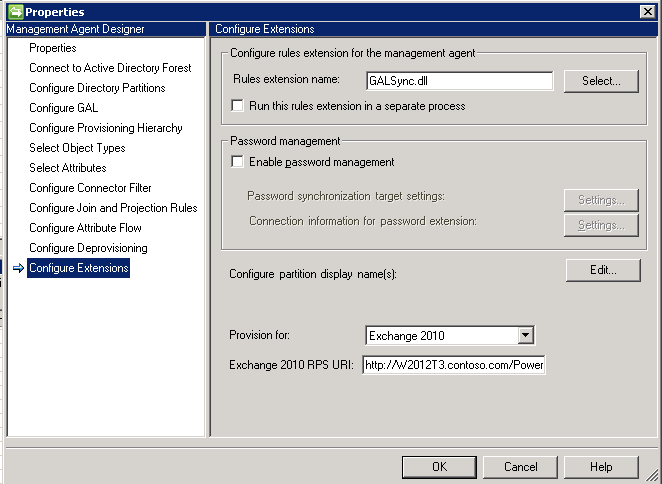662x484 pixels.
Task: Open Configure Connector Filter
Action: click(x=90, y=188)
